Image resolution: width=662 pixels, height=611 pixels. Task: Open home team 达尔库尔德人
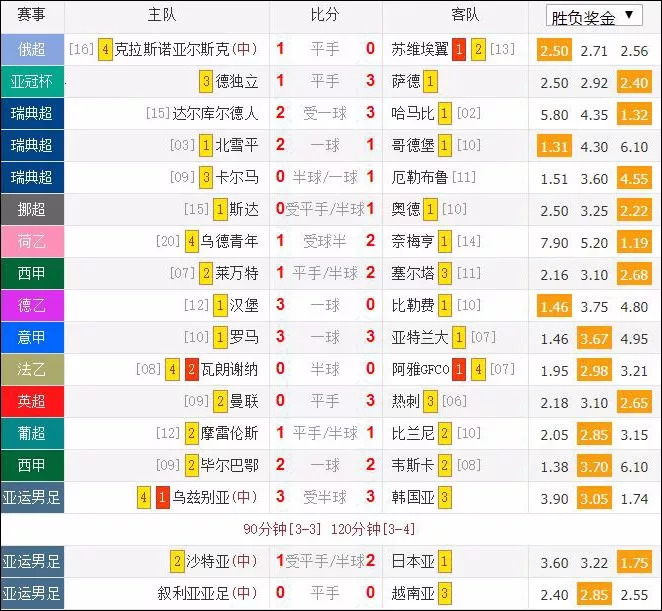click(215, 114)
